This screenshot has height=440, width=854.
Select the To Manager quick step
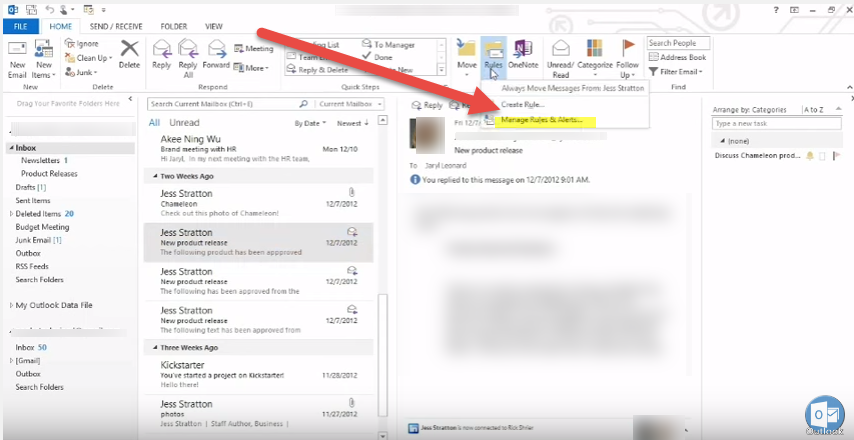(388, 45)
